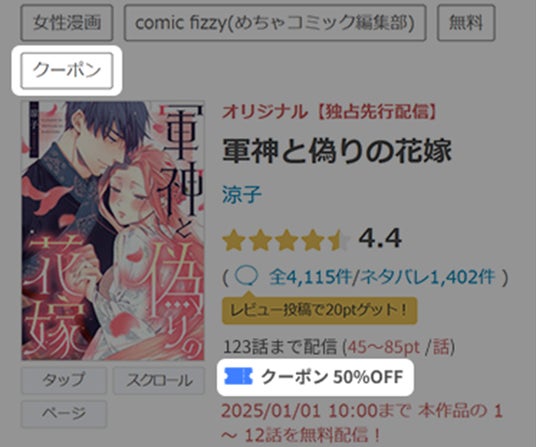Image resolution: width=536 pixels, height=447 pixels.
Task: Click the 1～12話を無料配信 notice
Action: (x=361, y=422)
